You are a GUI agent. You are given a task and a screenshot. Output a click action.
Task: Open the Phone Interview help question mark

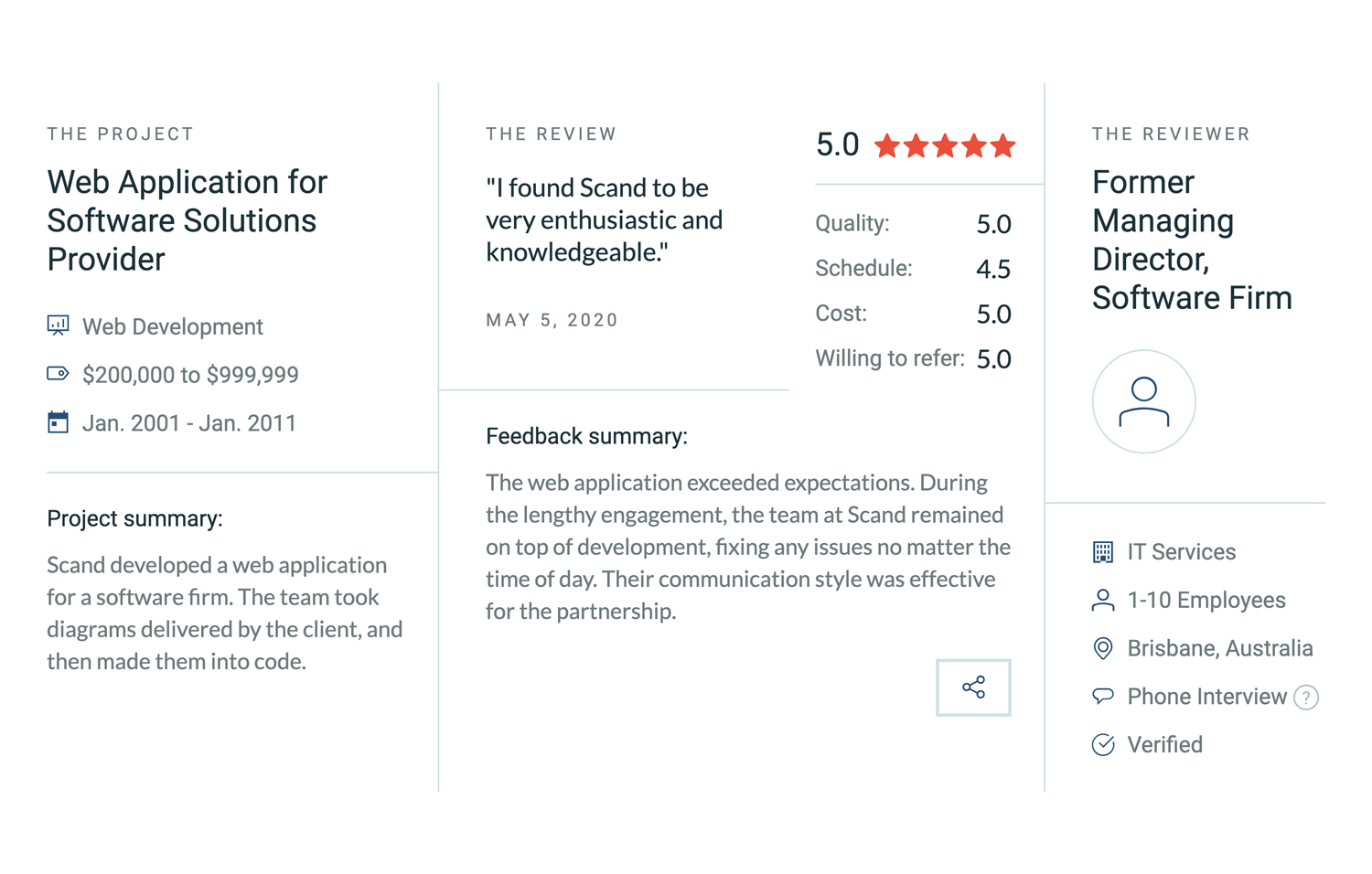[1306, 698]
